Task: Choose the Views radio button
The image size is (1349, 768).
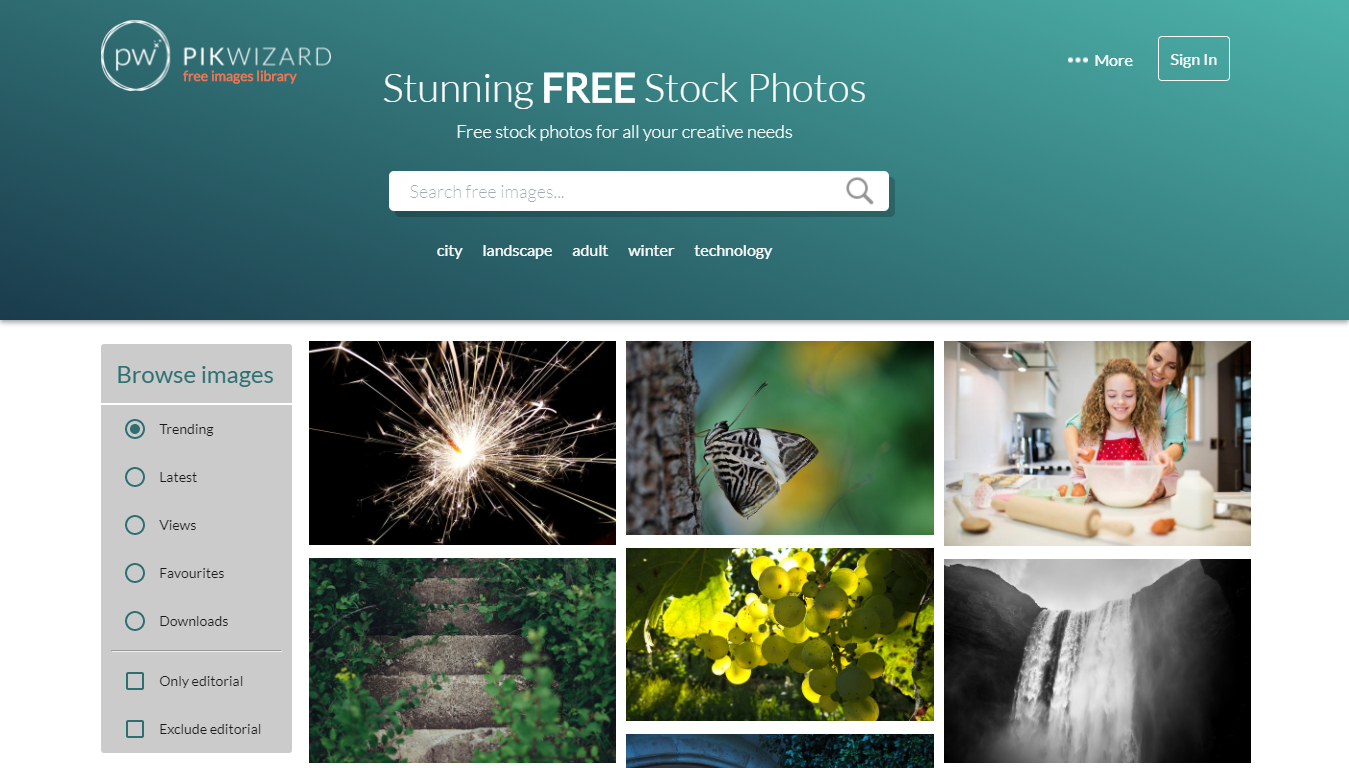Action: pos(135,525)
